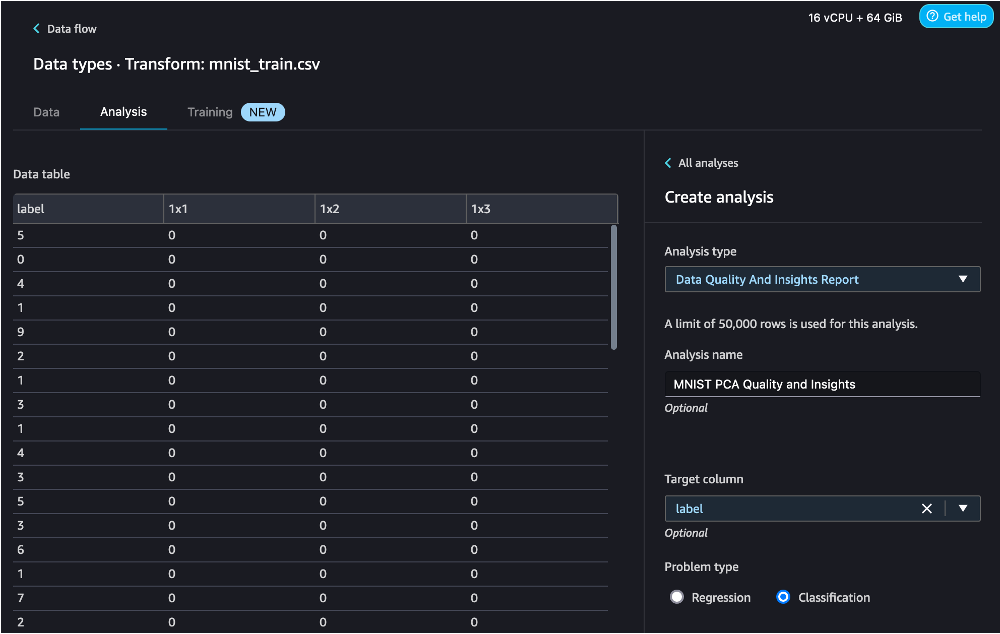The height and width of the screenshot is (634, 1000).
Task: Click the back arrow next to "All analyses"
Action: tap(667, 162)
